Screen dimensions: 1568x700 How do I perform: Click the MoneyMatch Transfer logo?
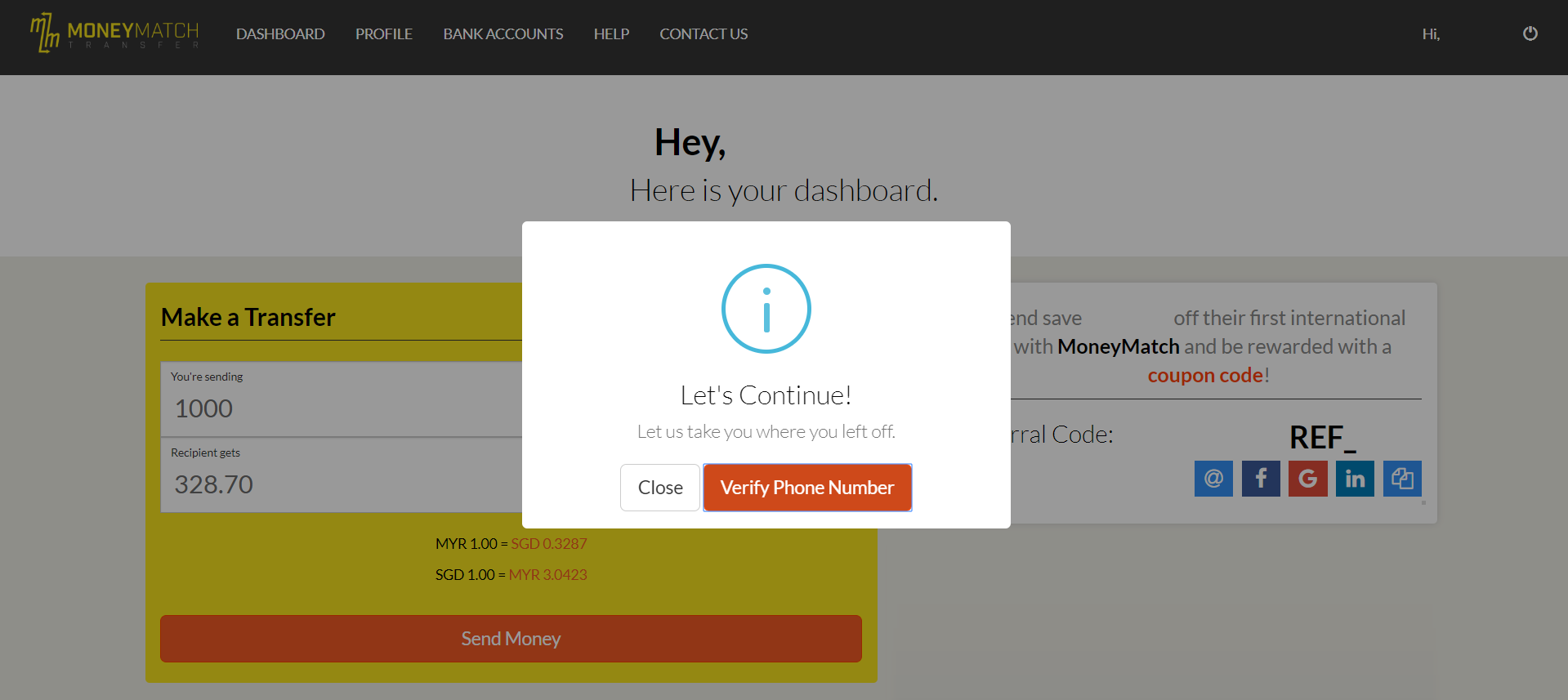[115, 33]
